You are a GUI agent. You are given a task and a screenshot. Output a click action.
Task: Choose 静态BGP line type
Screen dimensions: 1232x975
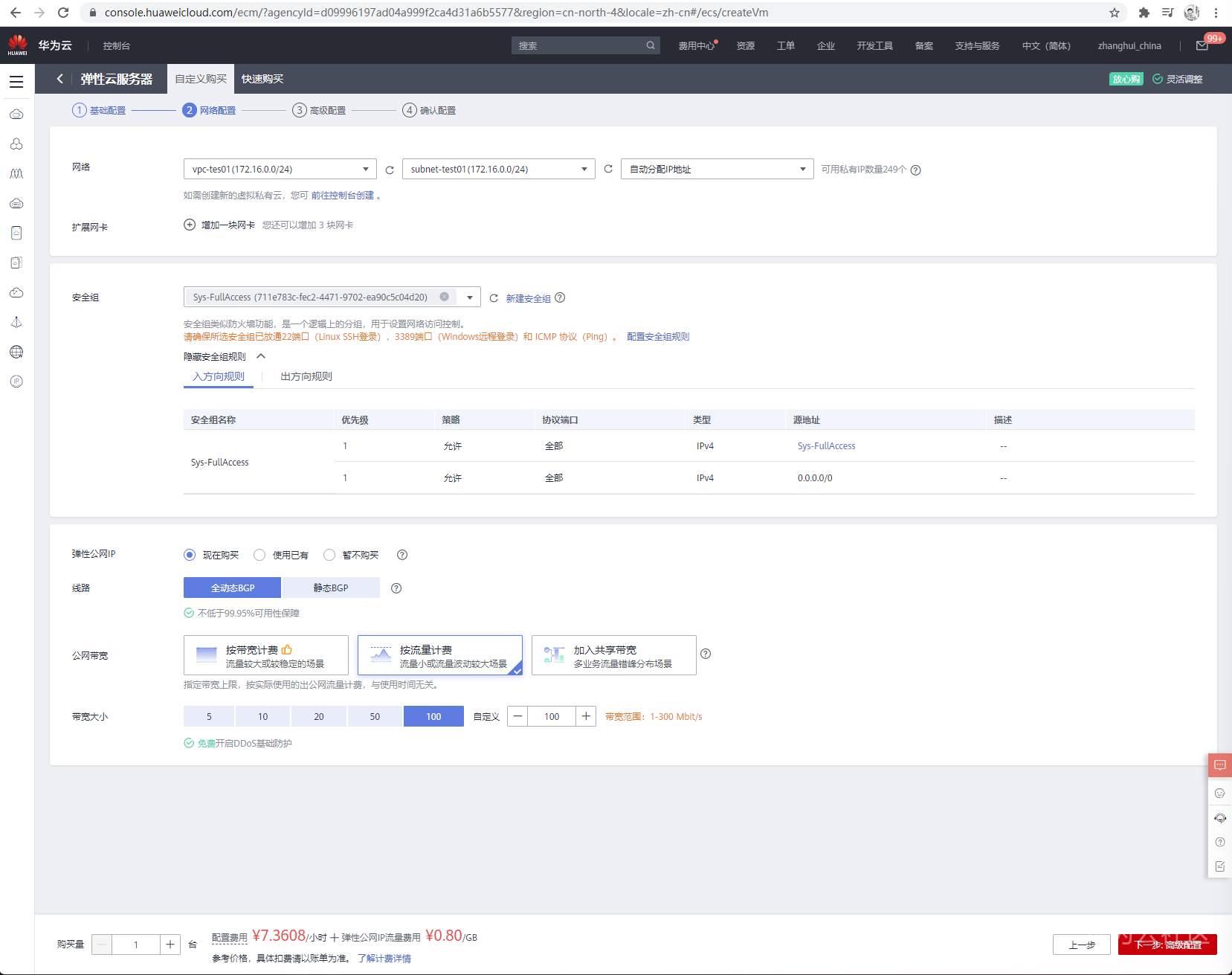331,588
